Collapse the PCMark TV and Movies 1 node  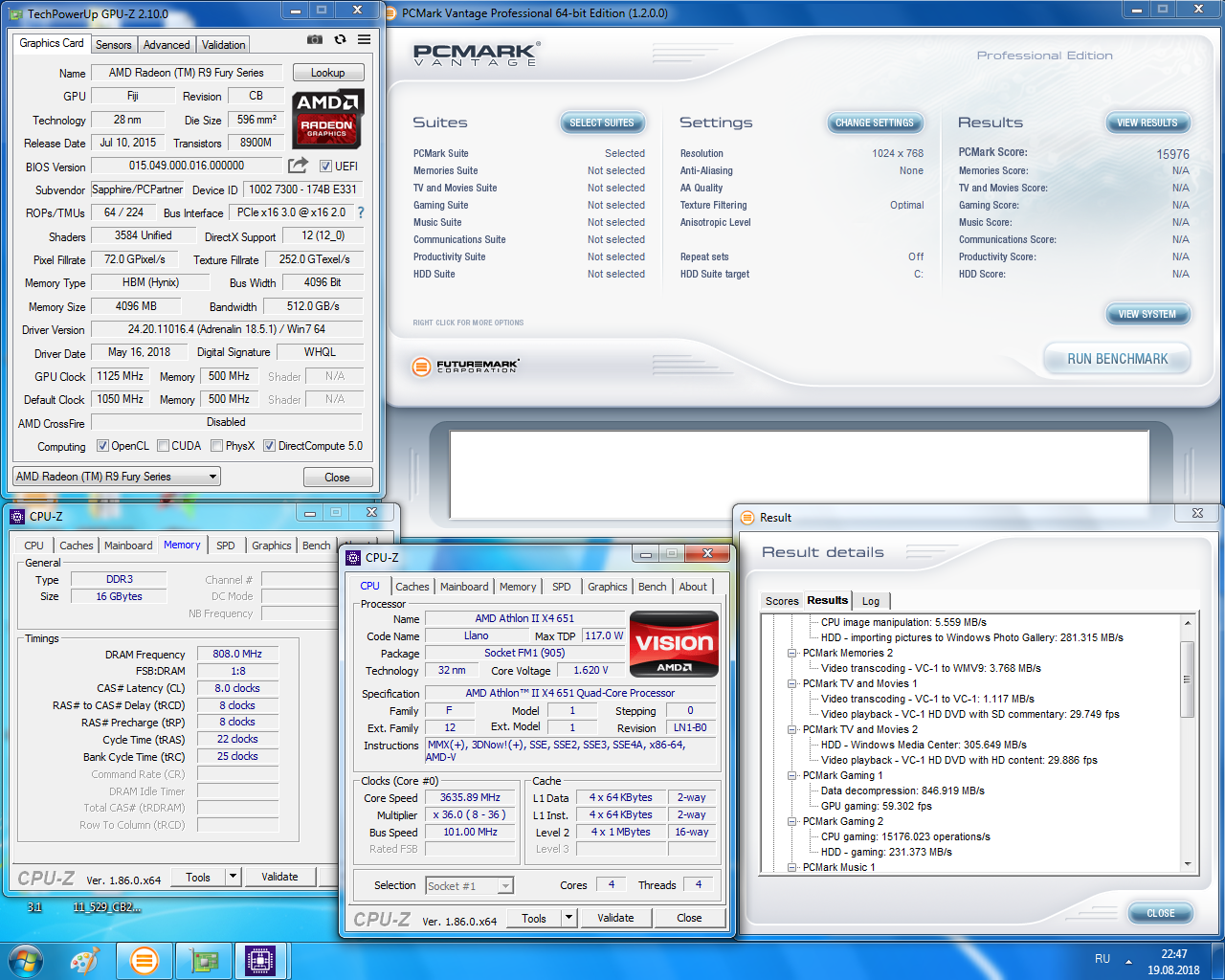pos(791,683)
